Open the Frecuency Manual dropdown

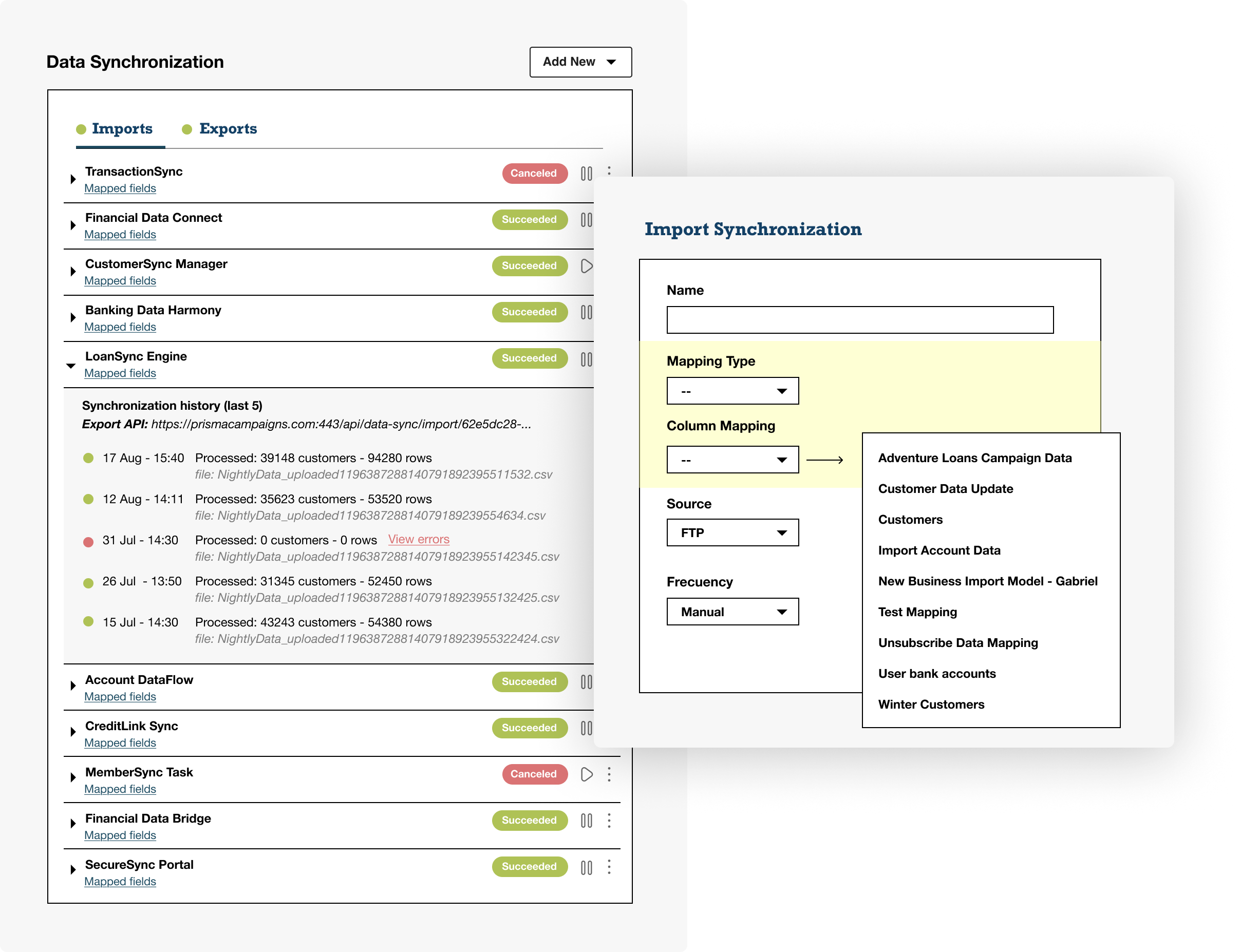(x=732, y=612)
